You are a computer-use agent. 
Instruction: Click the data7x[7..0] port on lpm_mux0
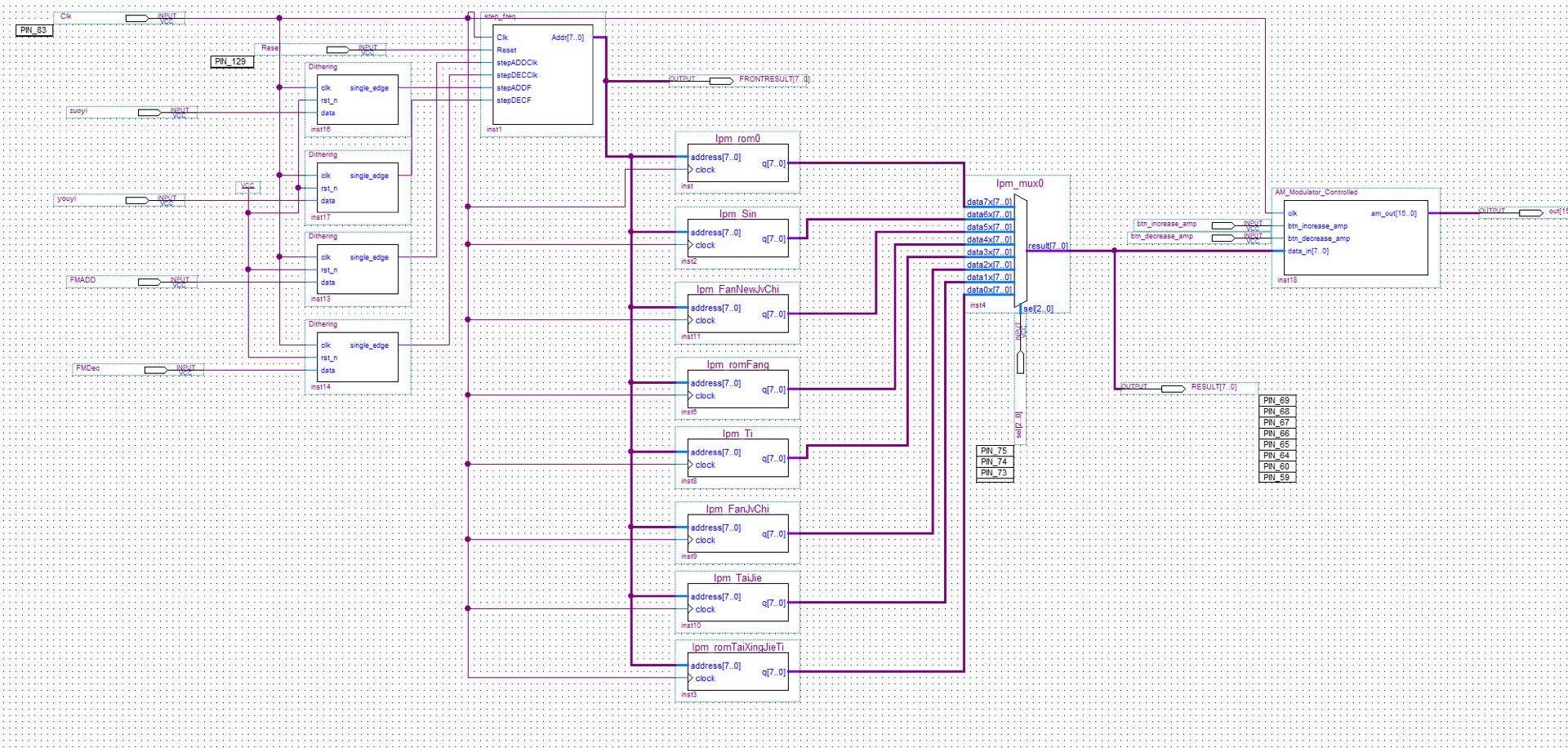coord(989,203)
